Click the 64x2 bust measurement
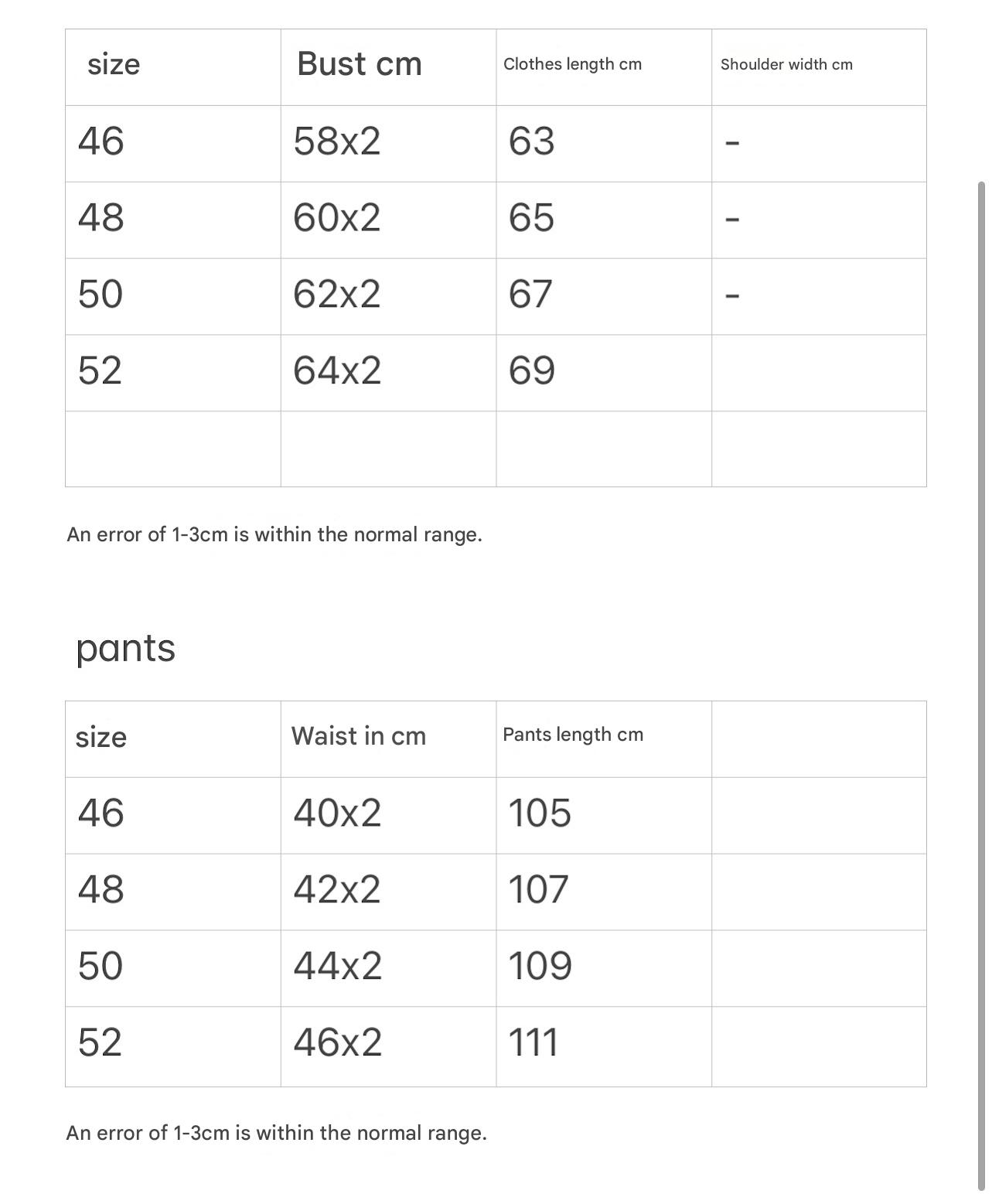The width and height of the screenshot is (992, 1204). pyautogui.click(x=337, y=370)
